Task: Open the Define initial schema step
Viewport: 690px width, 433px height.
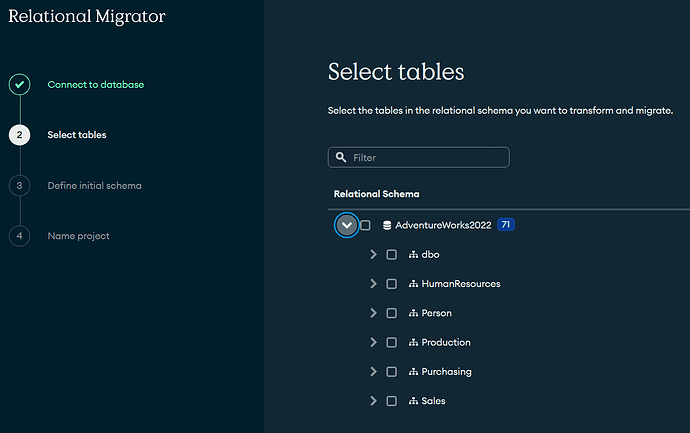Action: tap(94, 186)
